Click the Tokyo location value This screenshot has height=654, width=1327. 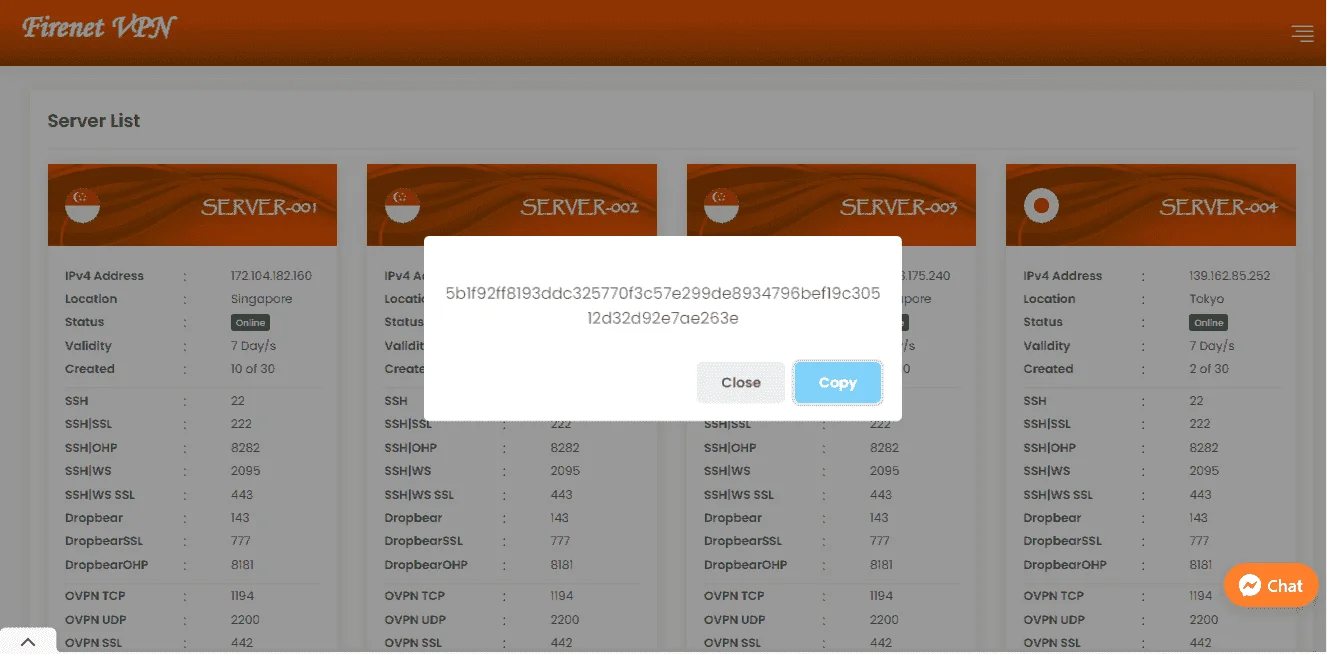coord(1207,299)
